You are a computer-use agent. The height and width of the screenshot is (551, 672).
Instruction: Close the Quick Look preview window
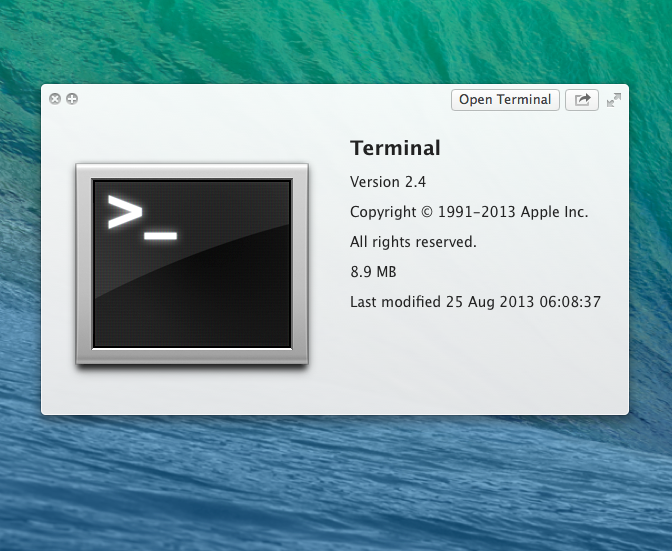coord(55,99)
